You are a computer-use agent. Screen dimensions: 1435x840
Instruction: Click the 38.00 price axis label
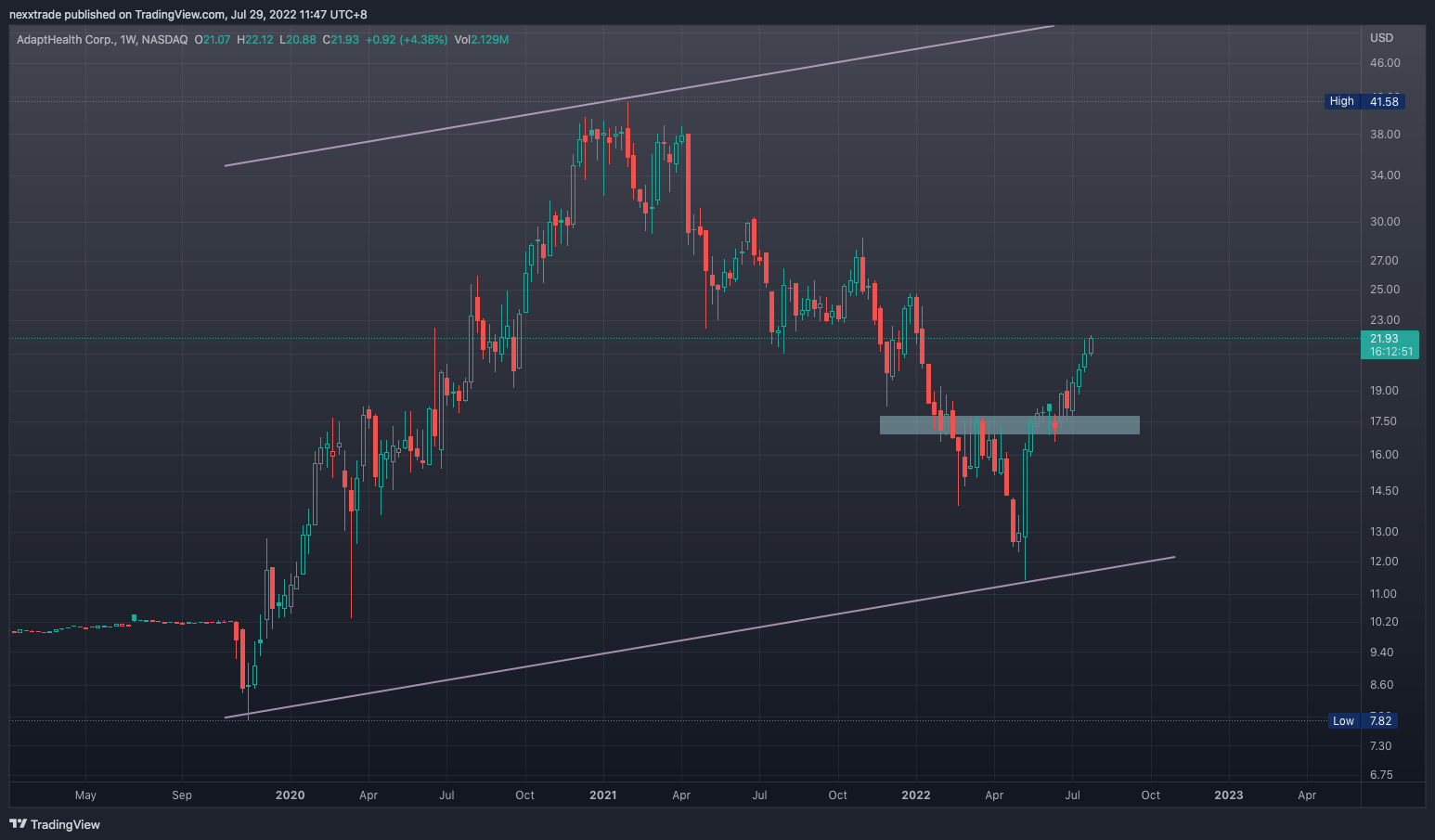click(x=1385, y=135)
